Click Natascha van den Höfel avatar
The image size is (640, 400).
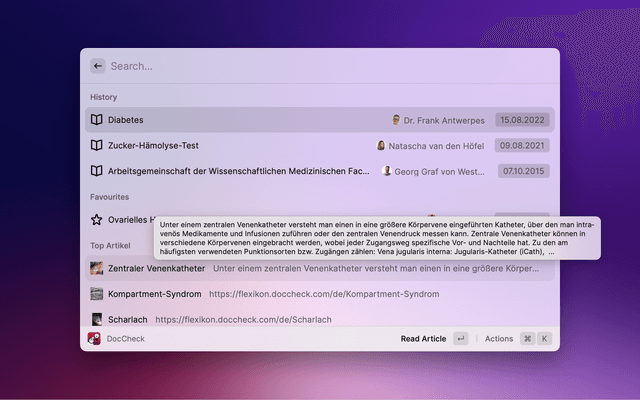pyautogui.click(x=381, y=145)
